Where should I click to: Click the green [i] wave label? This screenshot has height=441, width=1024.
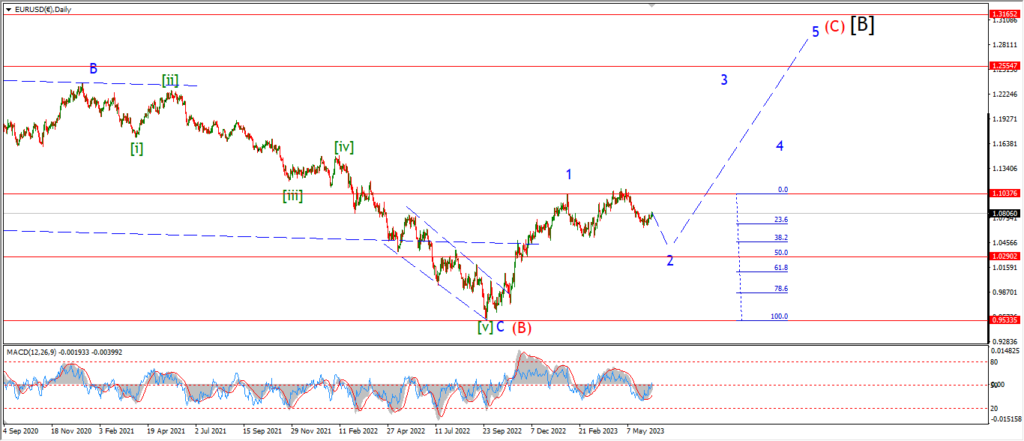coord(136,148)
